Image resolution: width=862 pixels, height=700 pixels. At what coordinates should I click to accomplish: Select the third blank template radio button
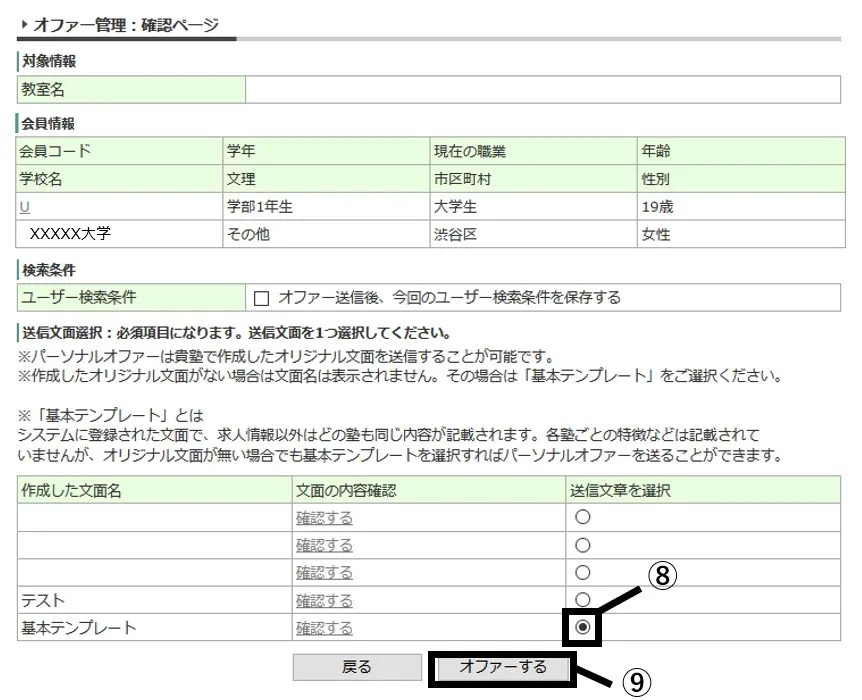point(583,573)
